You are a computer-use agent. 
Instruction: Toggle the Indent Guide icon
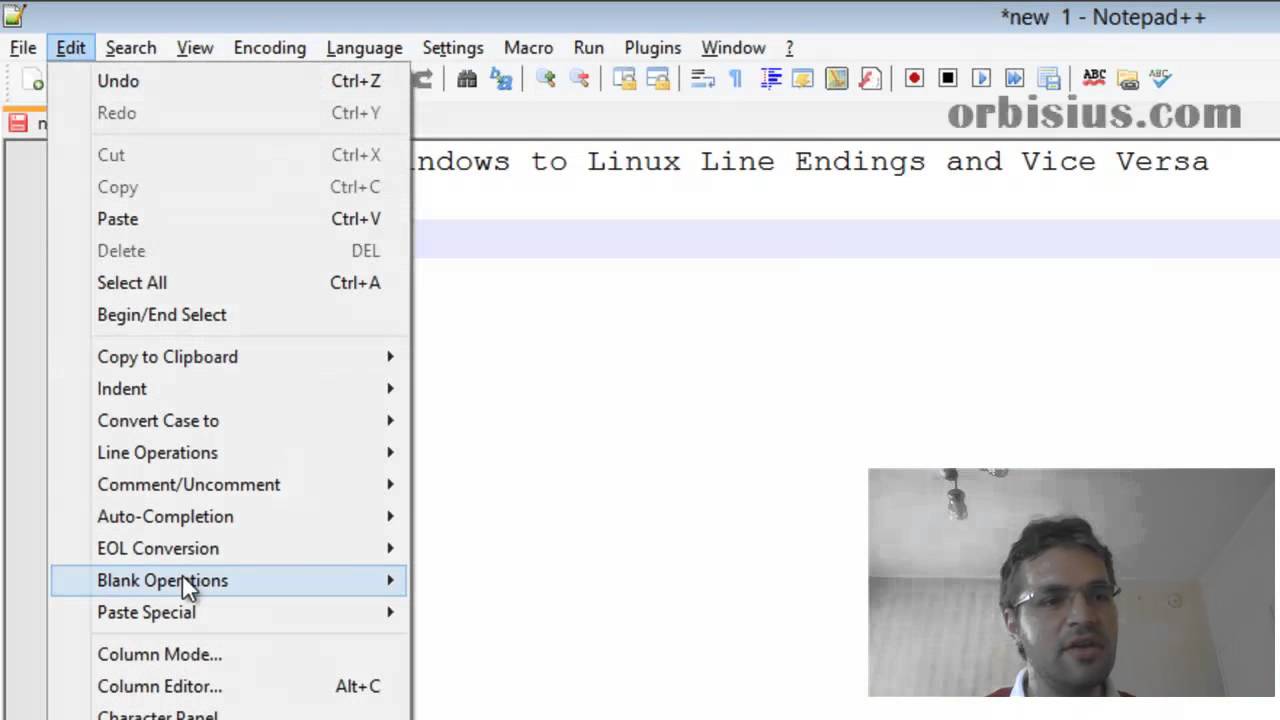(x=770, y=79)
